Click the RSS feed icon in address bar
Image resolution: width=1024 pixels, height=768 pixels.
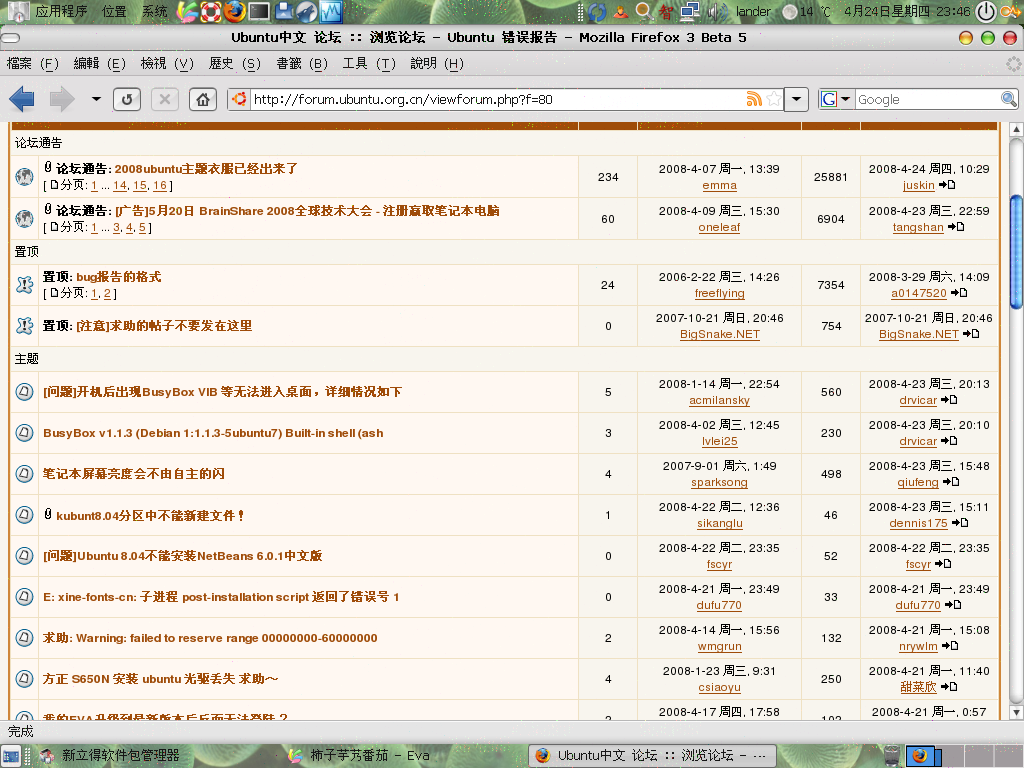coord(754,99)
